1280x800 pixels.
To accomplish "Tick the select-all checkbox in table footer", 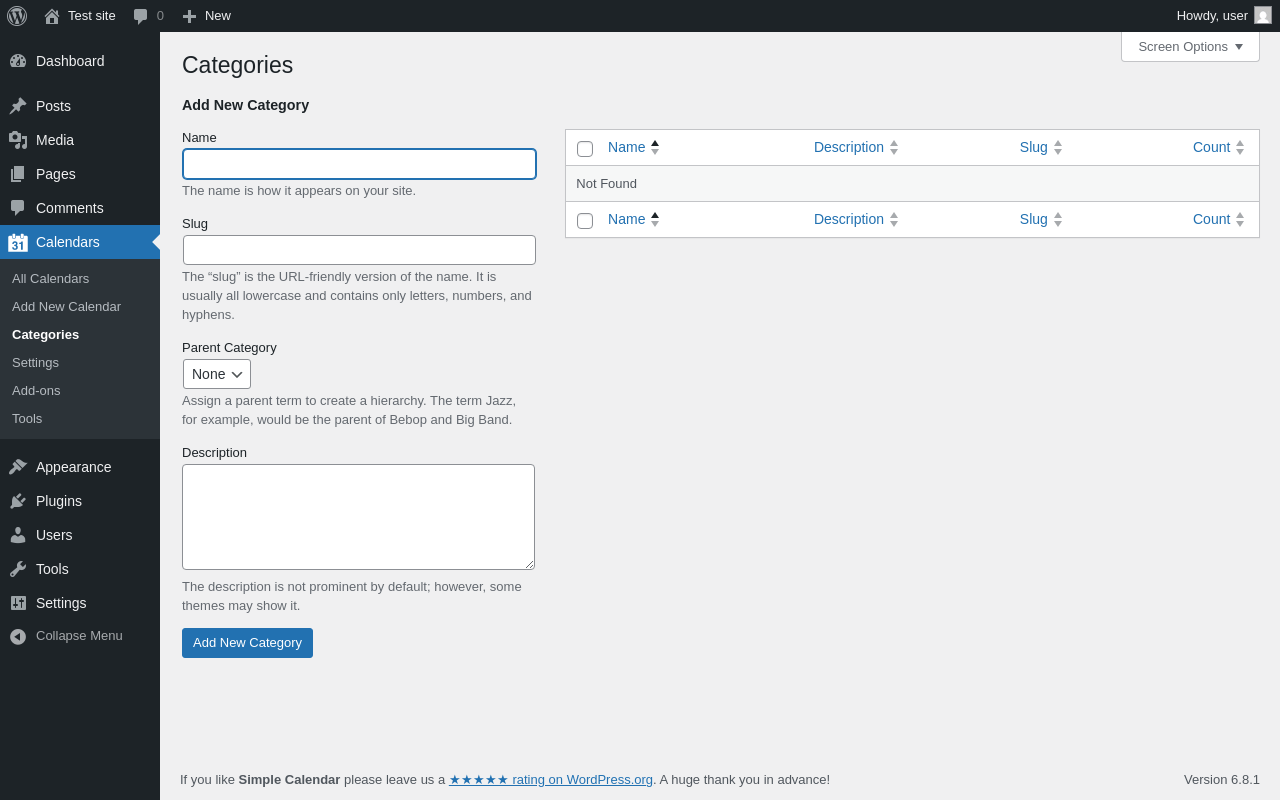I will click(x=585, y=221).
